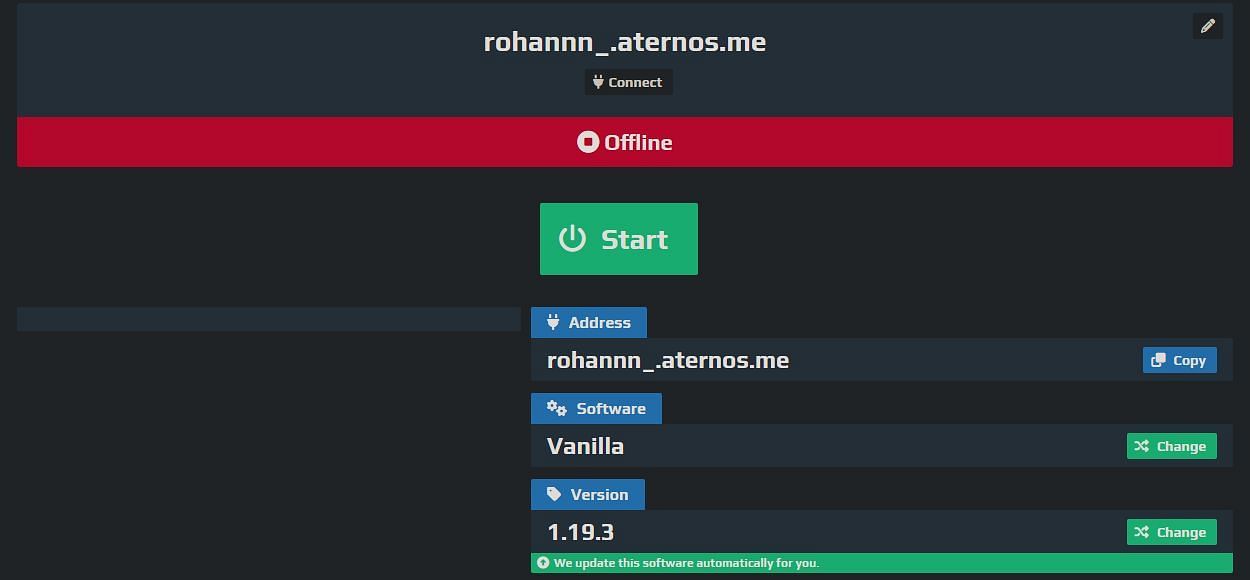The height and width of the screenshot is (580, 1250).
Task: Click the plug icon in the Connect button
Action: point(598,82)
